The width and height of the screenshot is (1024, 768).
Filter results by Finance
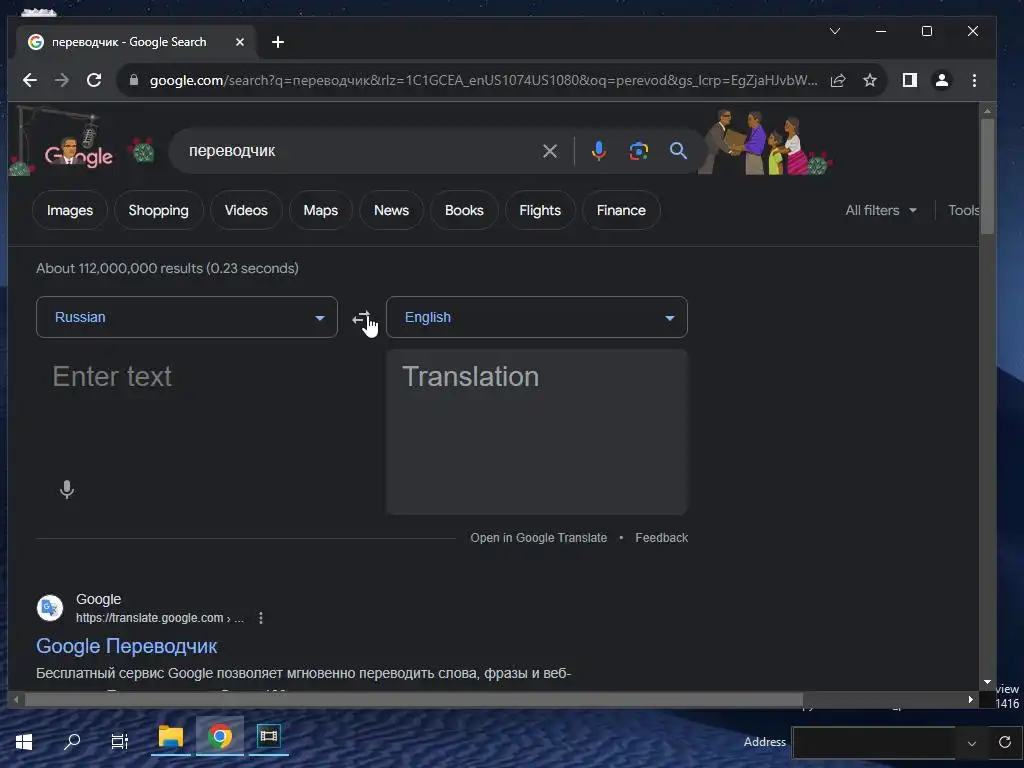pyautogui.click(x=621, y=210)
